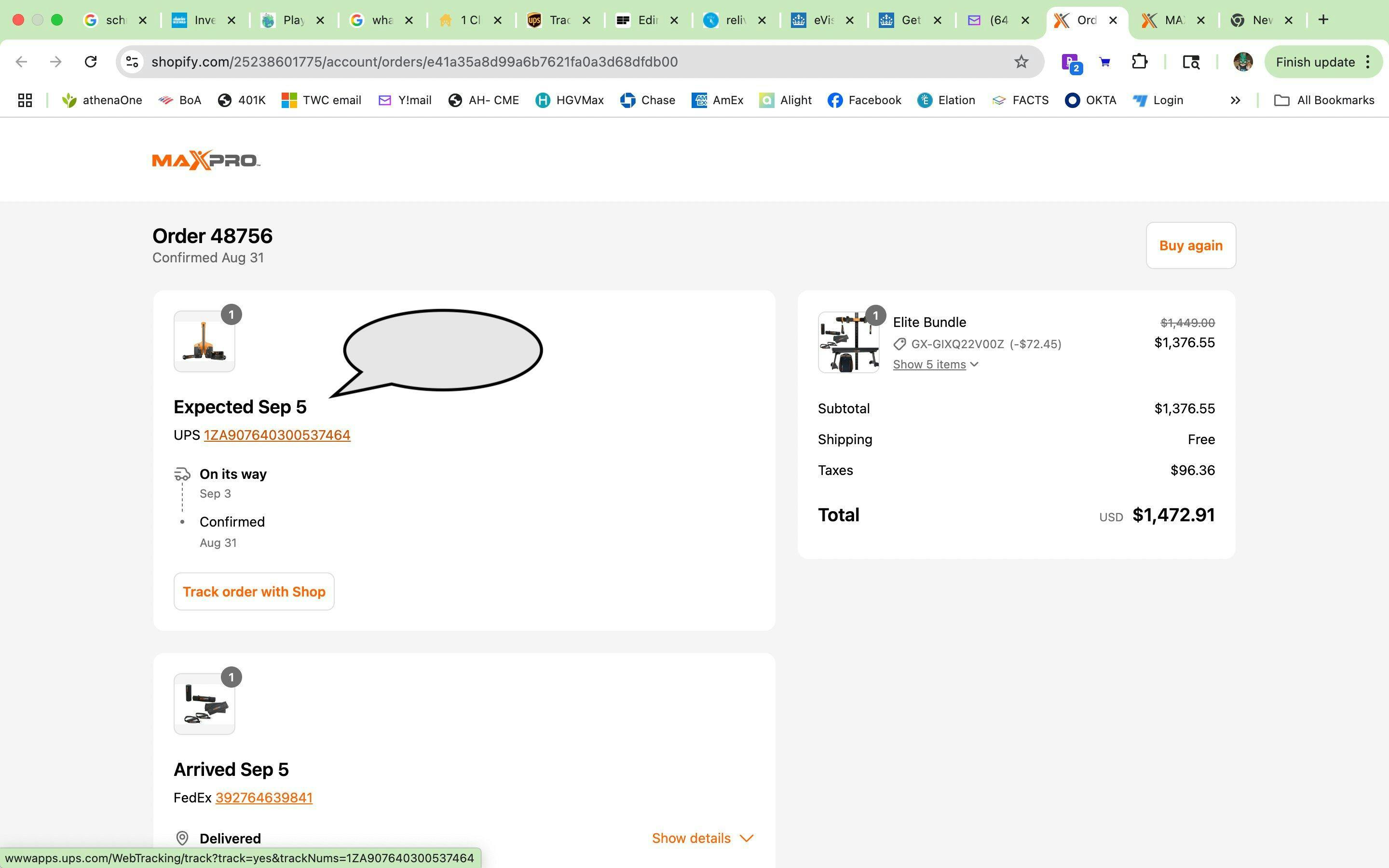Switch to the first Google 'sch' tab
The image size is (1389, 868).
115,20
